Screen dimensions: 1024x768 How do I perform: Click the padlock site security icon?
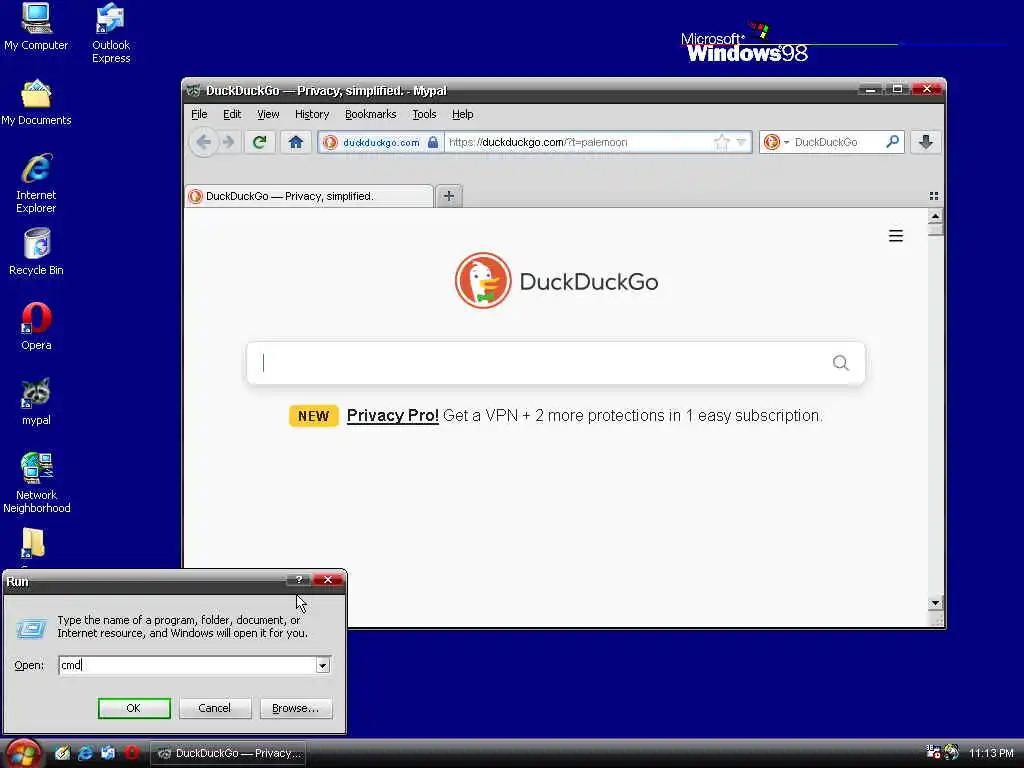432,142
